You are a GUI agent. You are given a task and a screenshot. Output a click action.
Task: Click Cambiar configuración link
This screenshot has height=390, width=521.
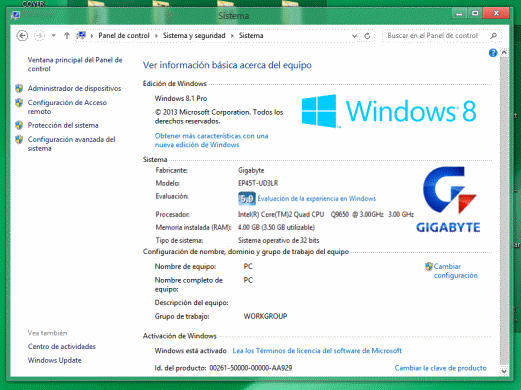click(456, 271)
